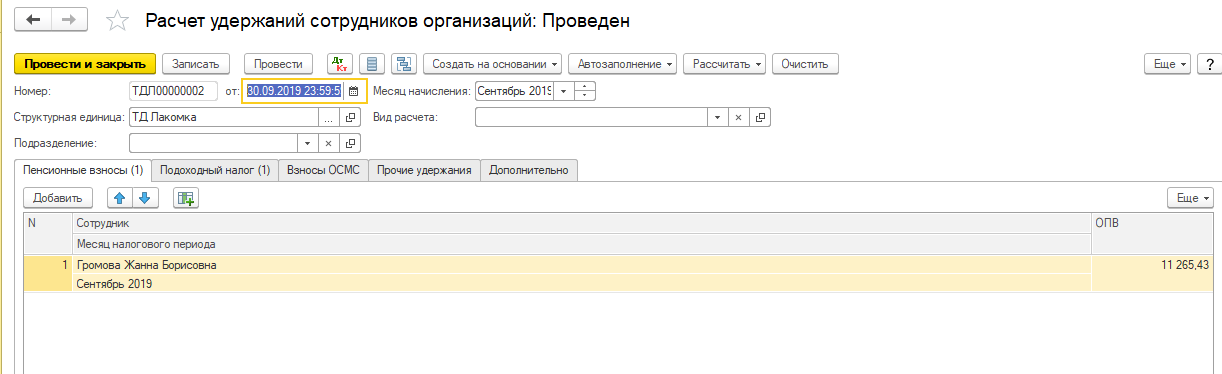The height and width of the screenshot is (374, 1222).
Task: Open the Взносы ОСМС tab
Action: pos(323,170)
